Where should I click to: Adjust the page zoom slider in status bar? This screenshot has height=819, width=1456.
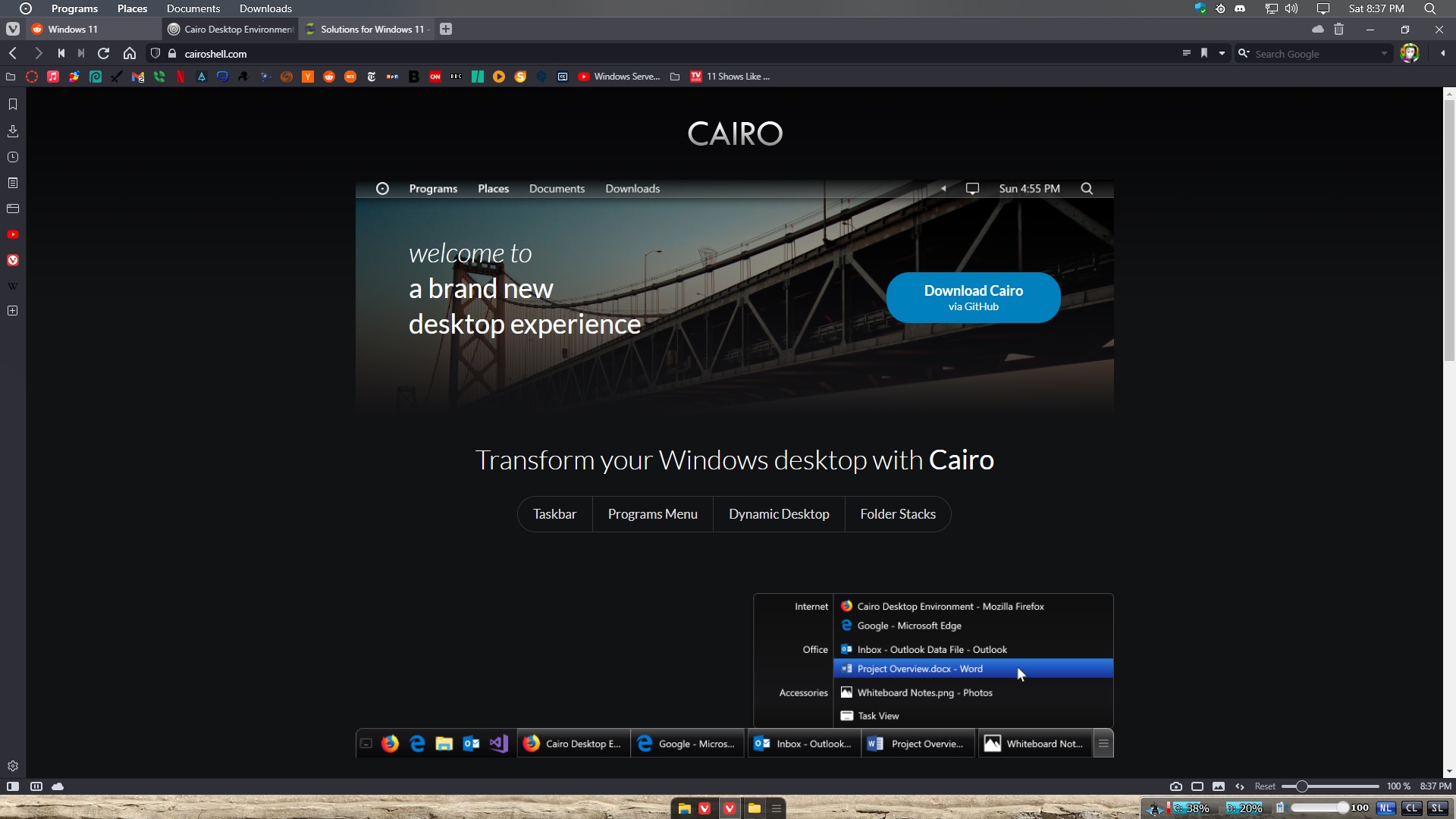coord(1301,786)
